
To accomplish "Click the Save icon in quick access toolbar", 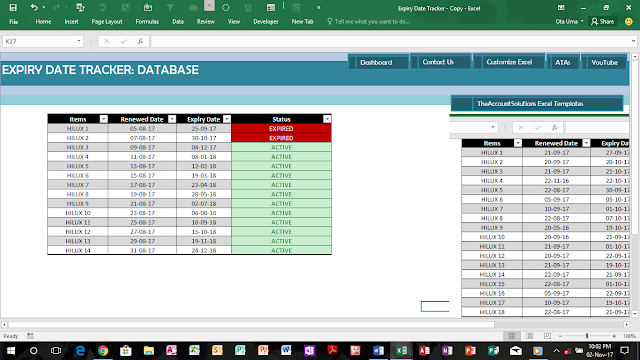I will tap(13, 7).
